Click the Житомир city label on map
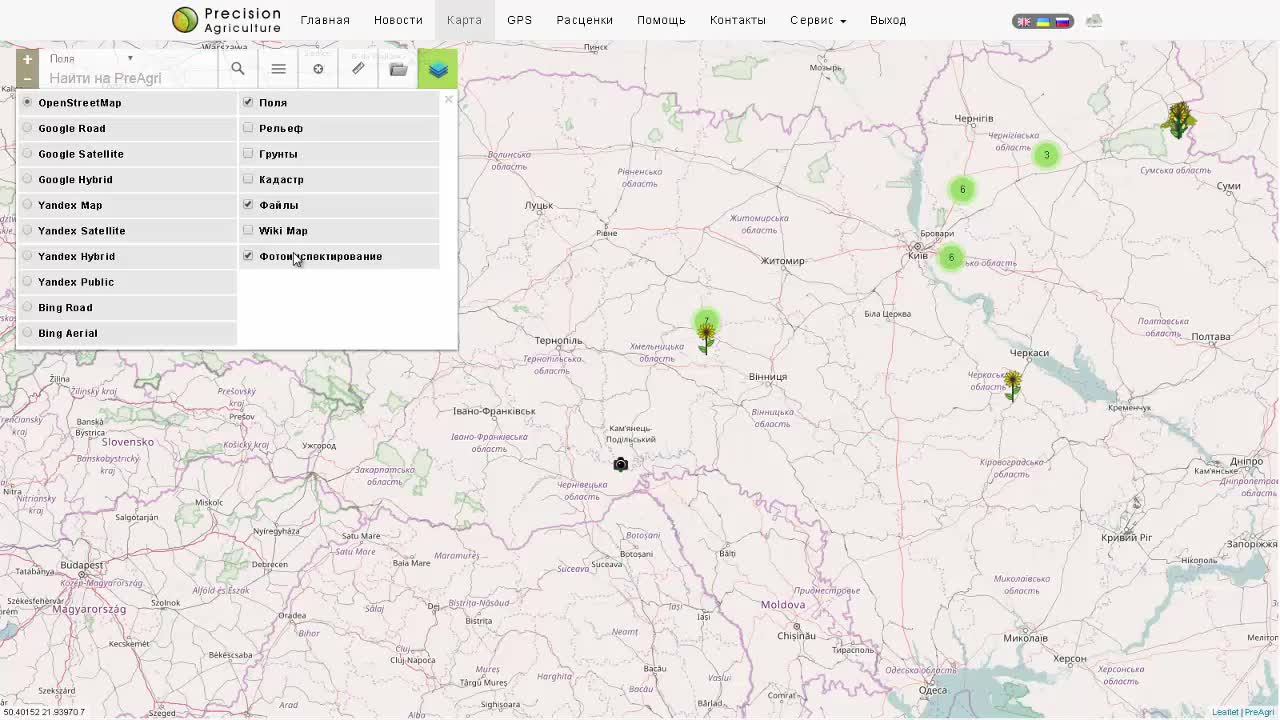This screenshot has width=1280, height=720. point(782,261)
